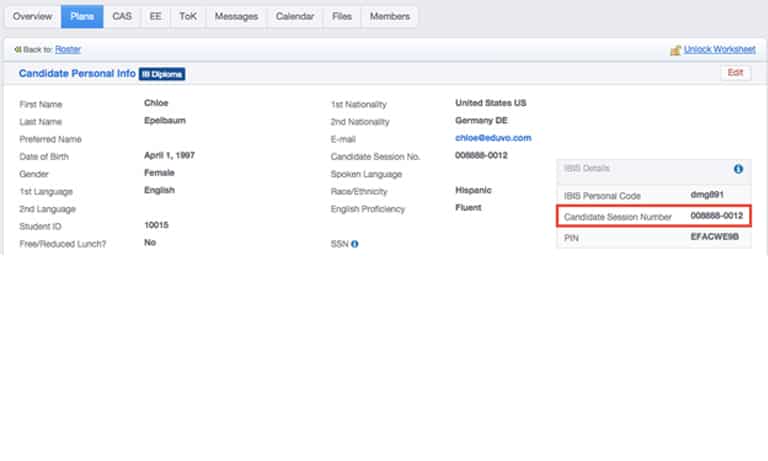Select the English Proficiency value Fluent
Viewport: 768px width, 461px height.
pos(468,208)
